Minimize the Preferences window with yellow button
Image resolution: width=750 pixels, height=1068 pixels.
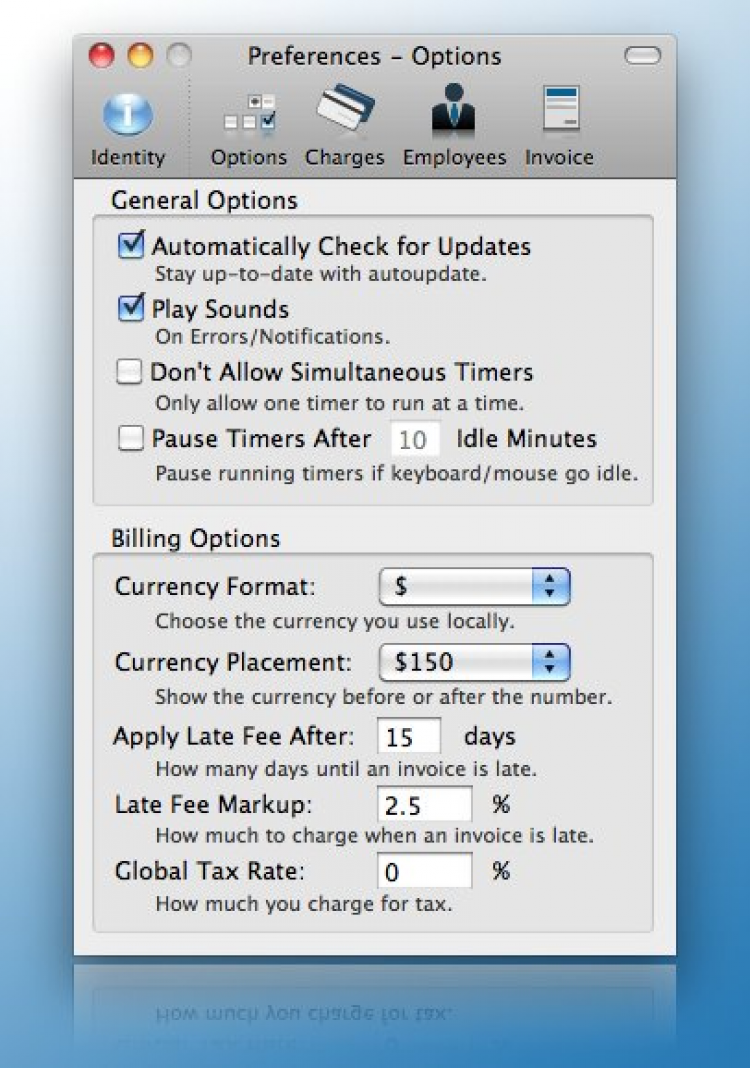140,56
